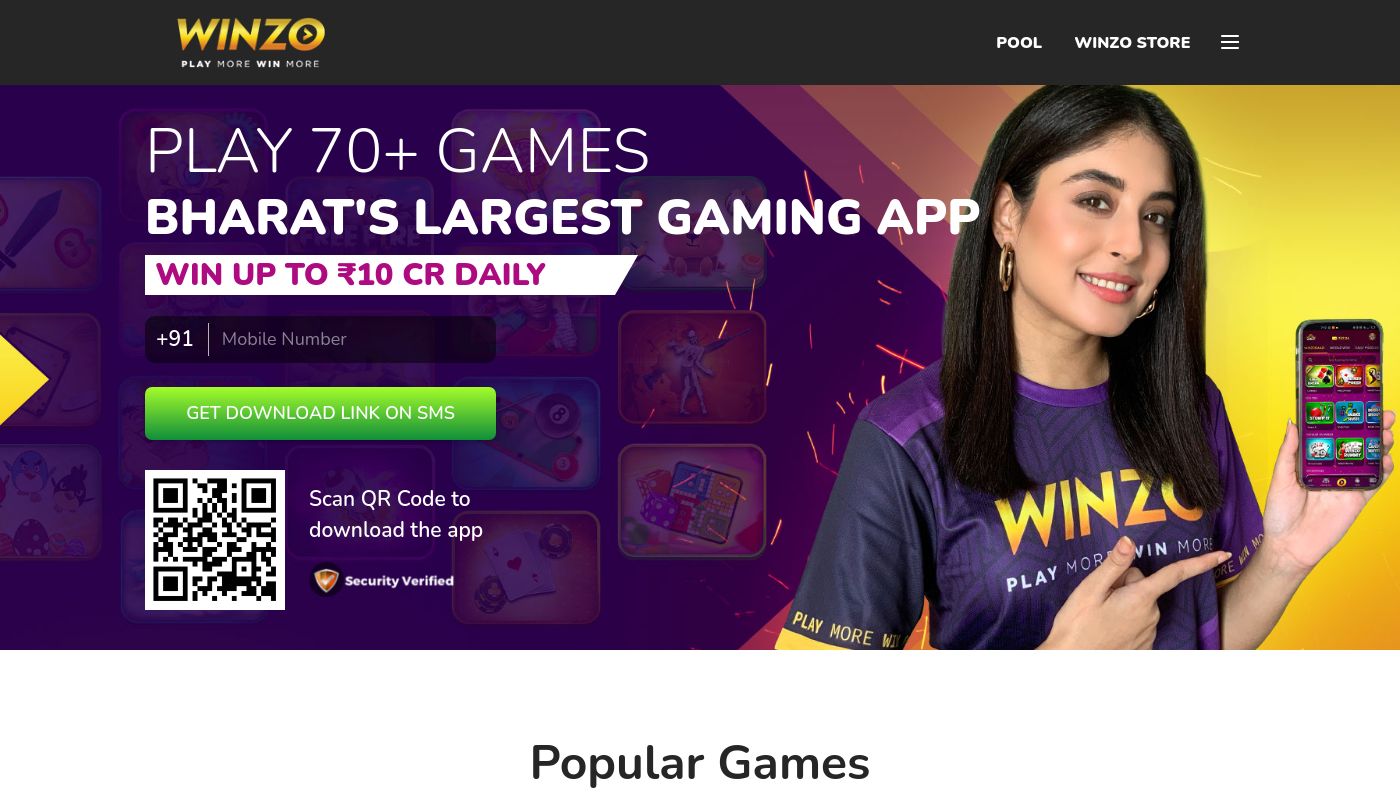This screenshot has height=800, width=1400.
Task: Select the playing cards game tile
Action: tap(526, 567)
